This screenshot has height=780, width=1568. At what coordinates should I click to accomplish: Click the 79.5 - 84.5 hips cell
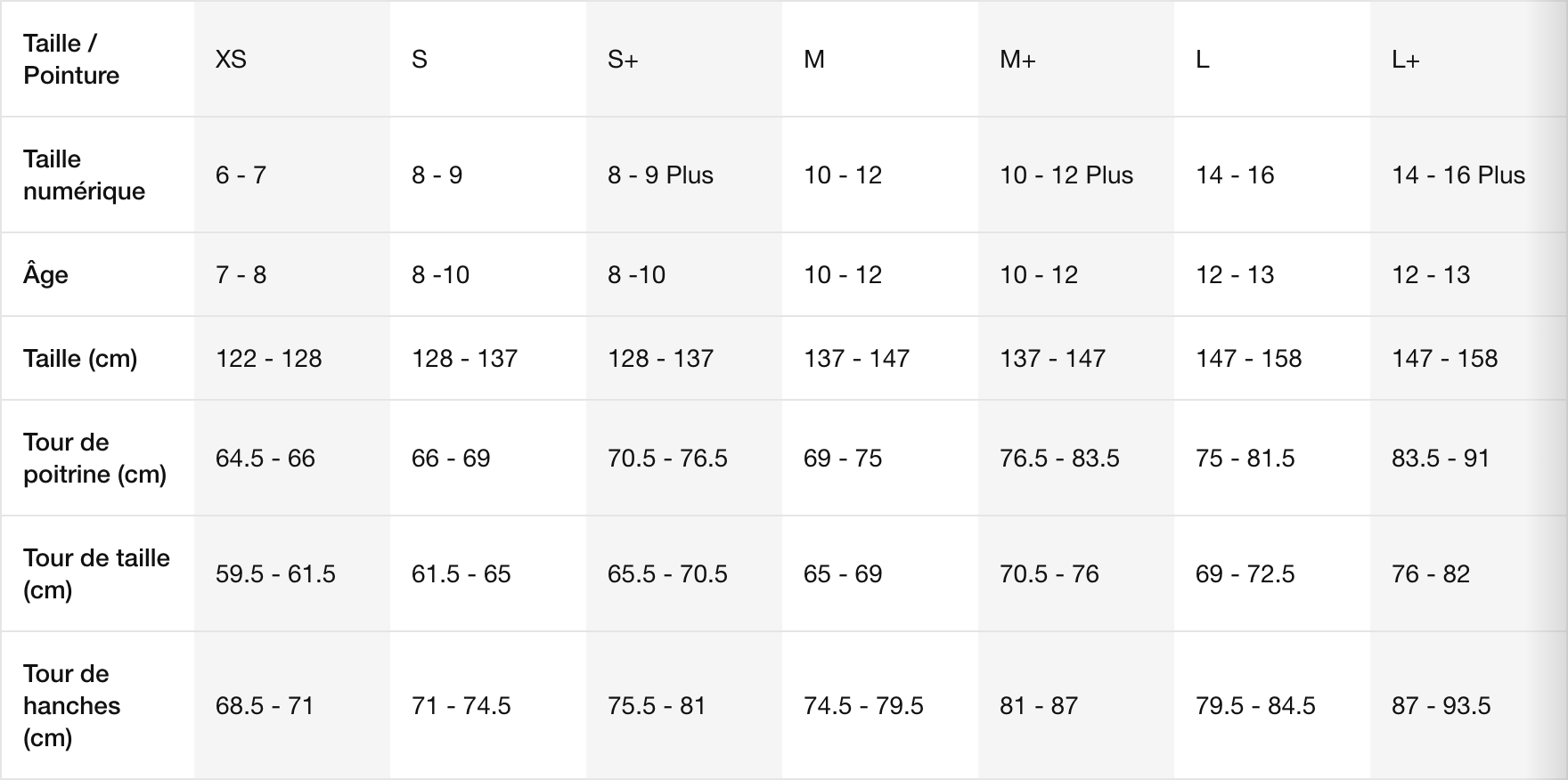click(x=1255, y=706)
